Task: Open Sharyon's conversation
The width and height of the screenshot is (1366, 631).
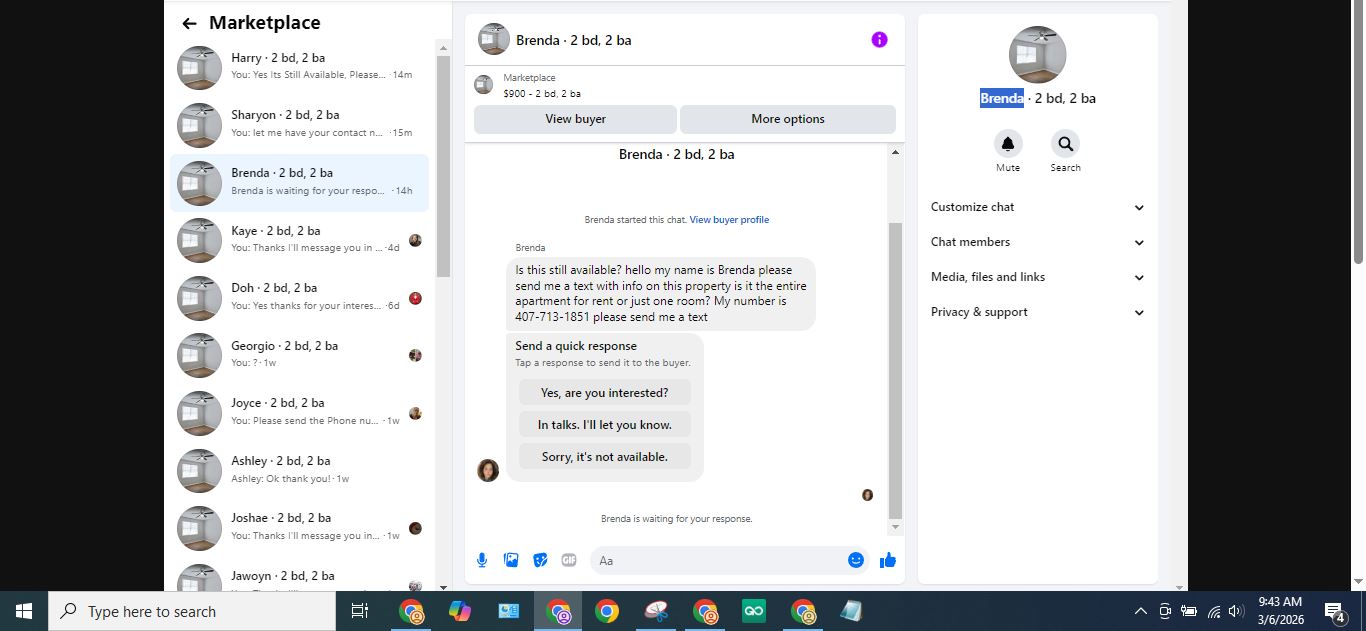Action: click(300, 125)
